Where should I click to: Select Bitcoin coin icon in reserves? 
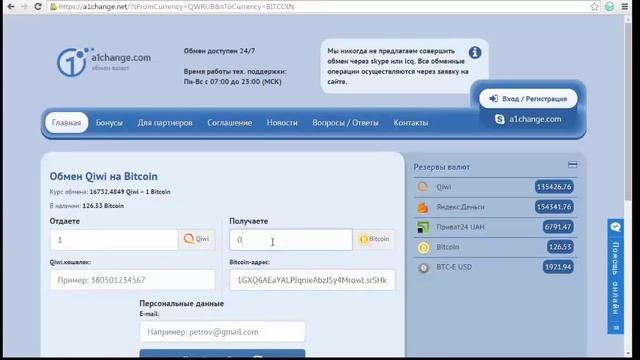click(423, 247)
